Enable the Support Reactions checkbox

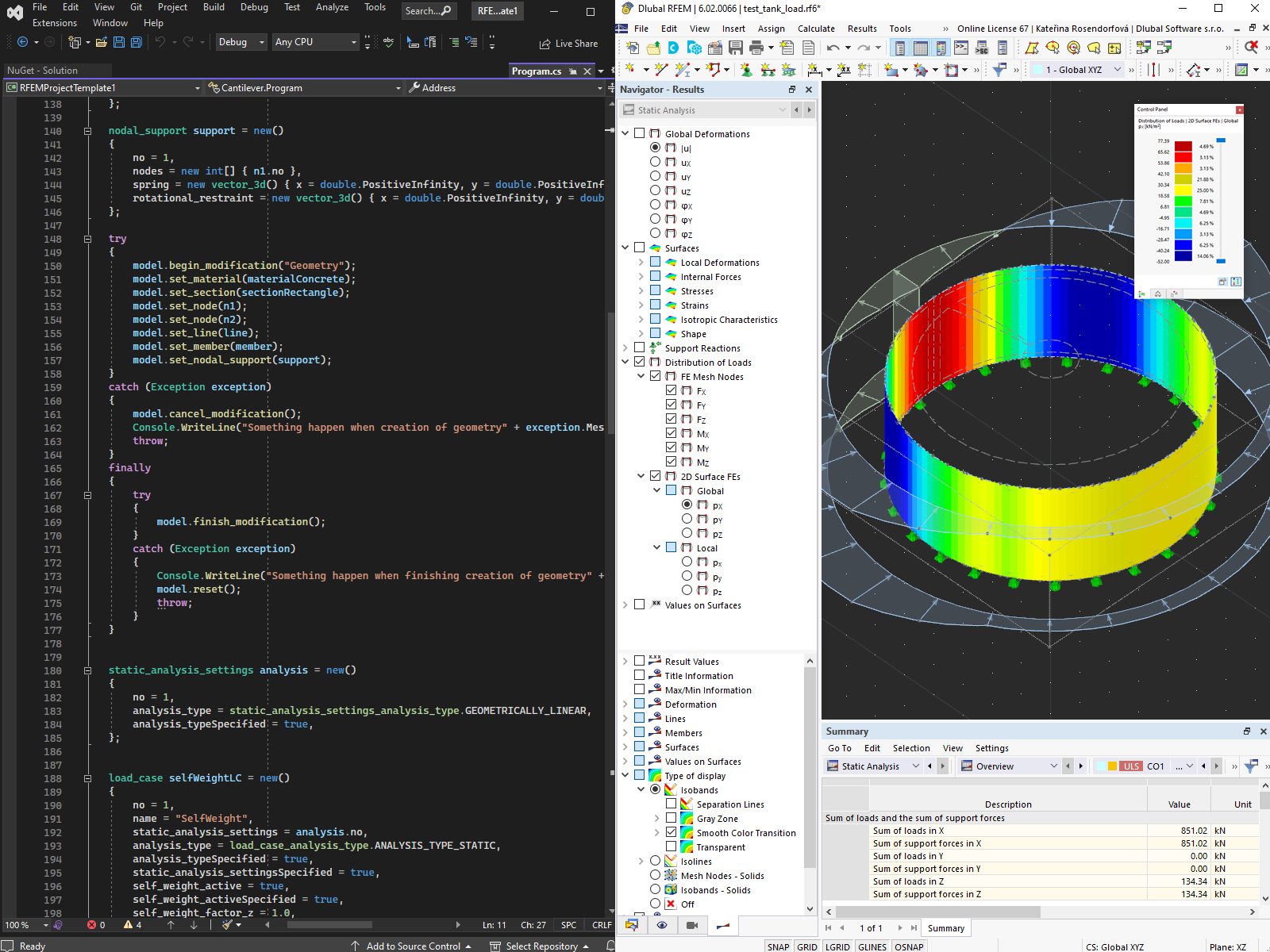[x=640, y=347]
